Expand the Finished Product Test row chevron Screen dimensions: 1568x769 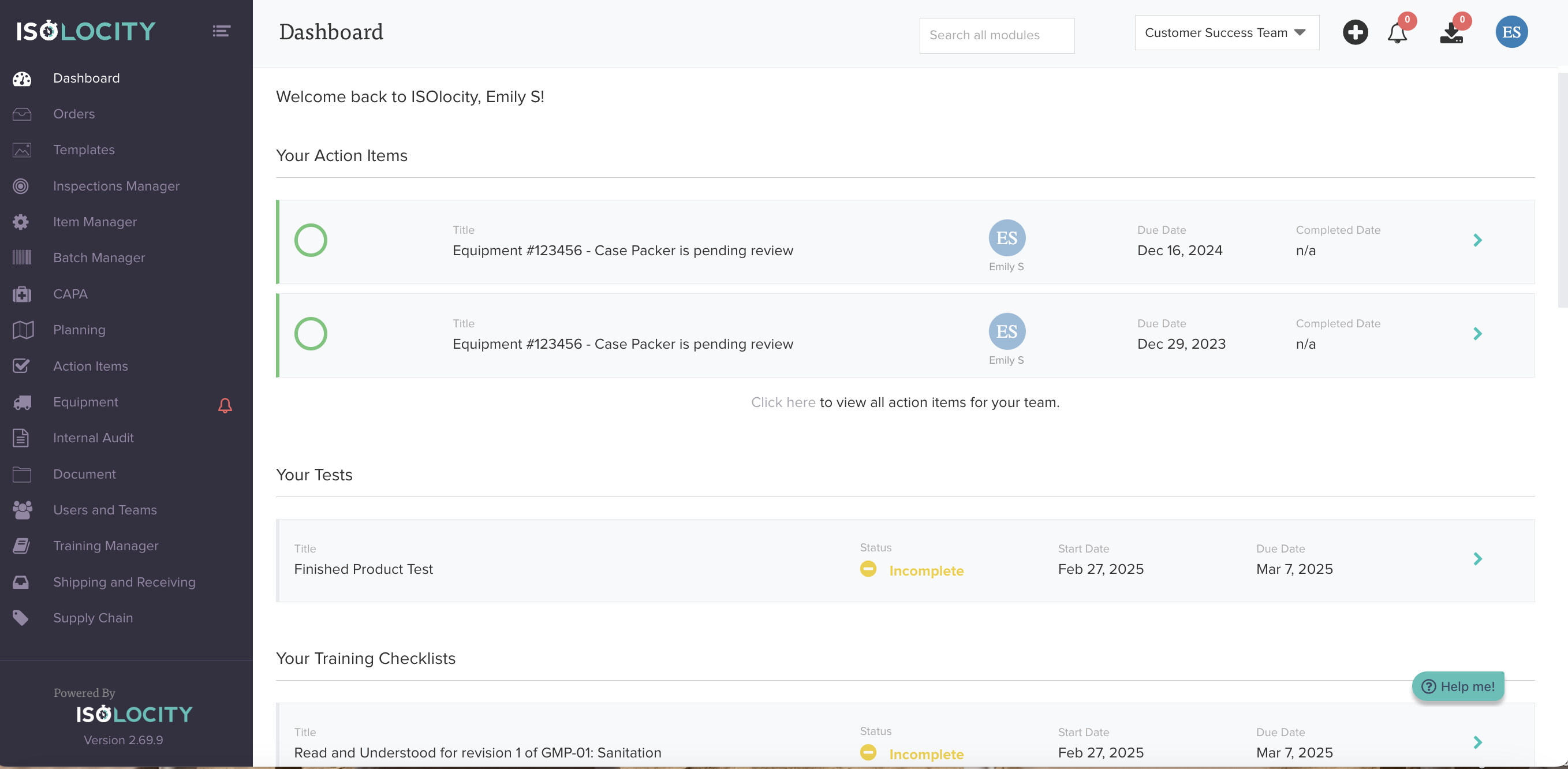(x=1477, y=559)
